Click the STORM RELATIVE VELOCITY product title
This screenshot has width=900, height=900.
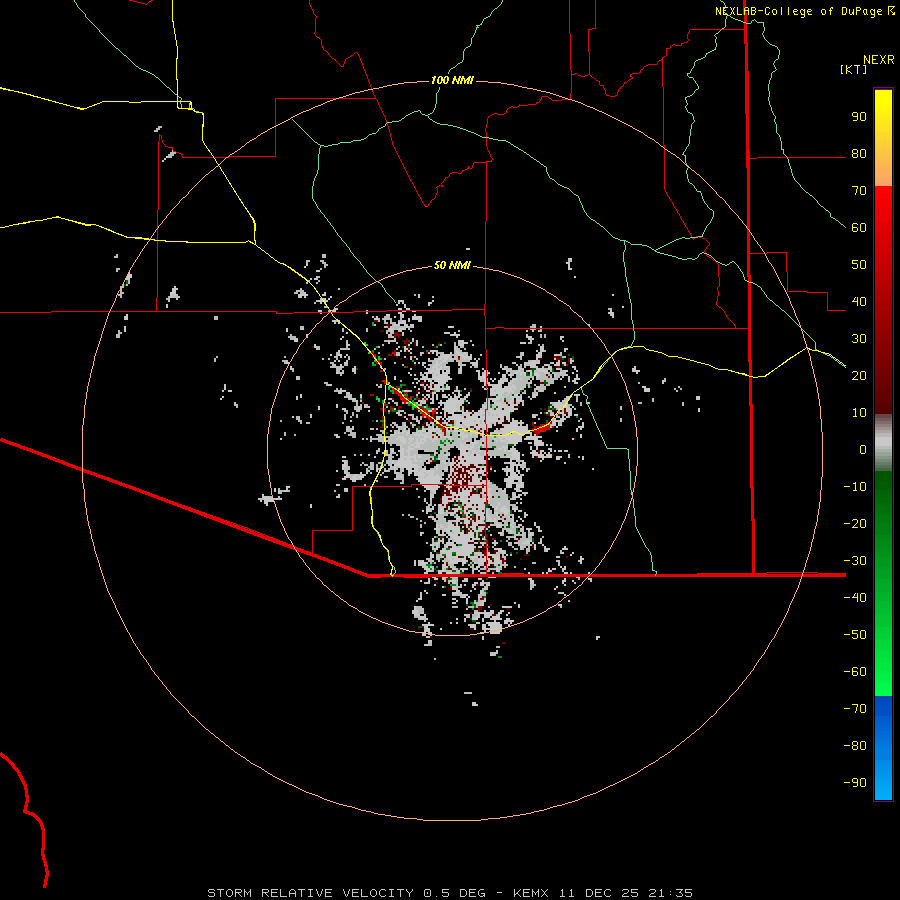pos(311,893)
